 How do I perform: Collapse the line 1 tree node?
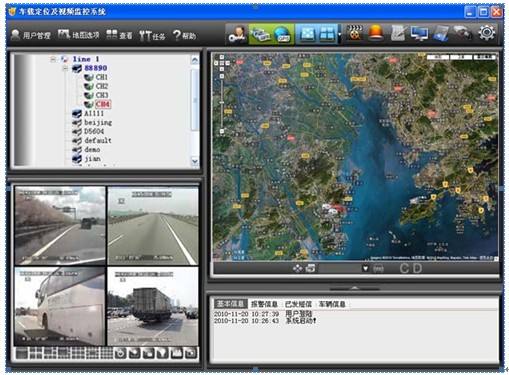pyautogui.click(x=53, y=59)
